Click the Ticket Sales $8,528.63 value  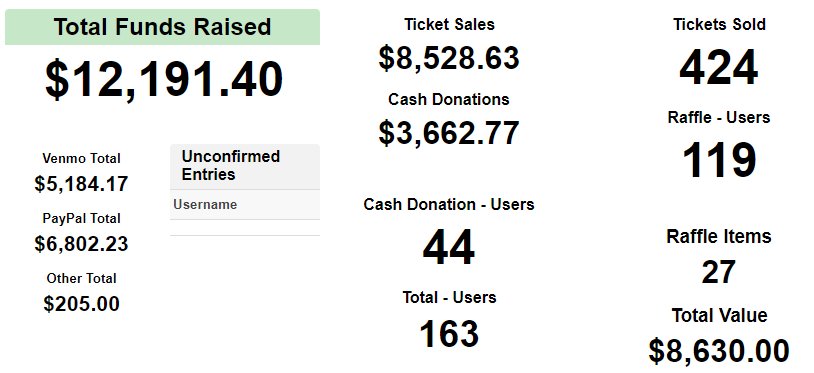coord(449,58)
